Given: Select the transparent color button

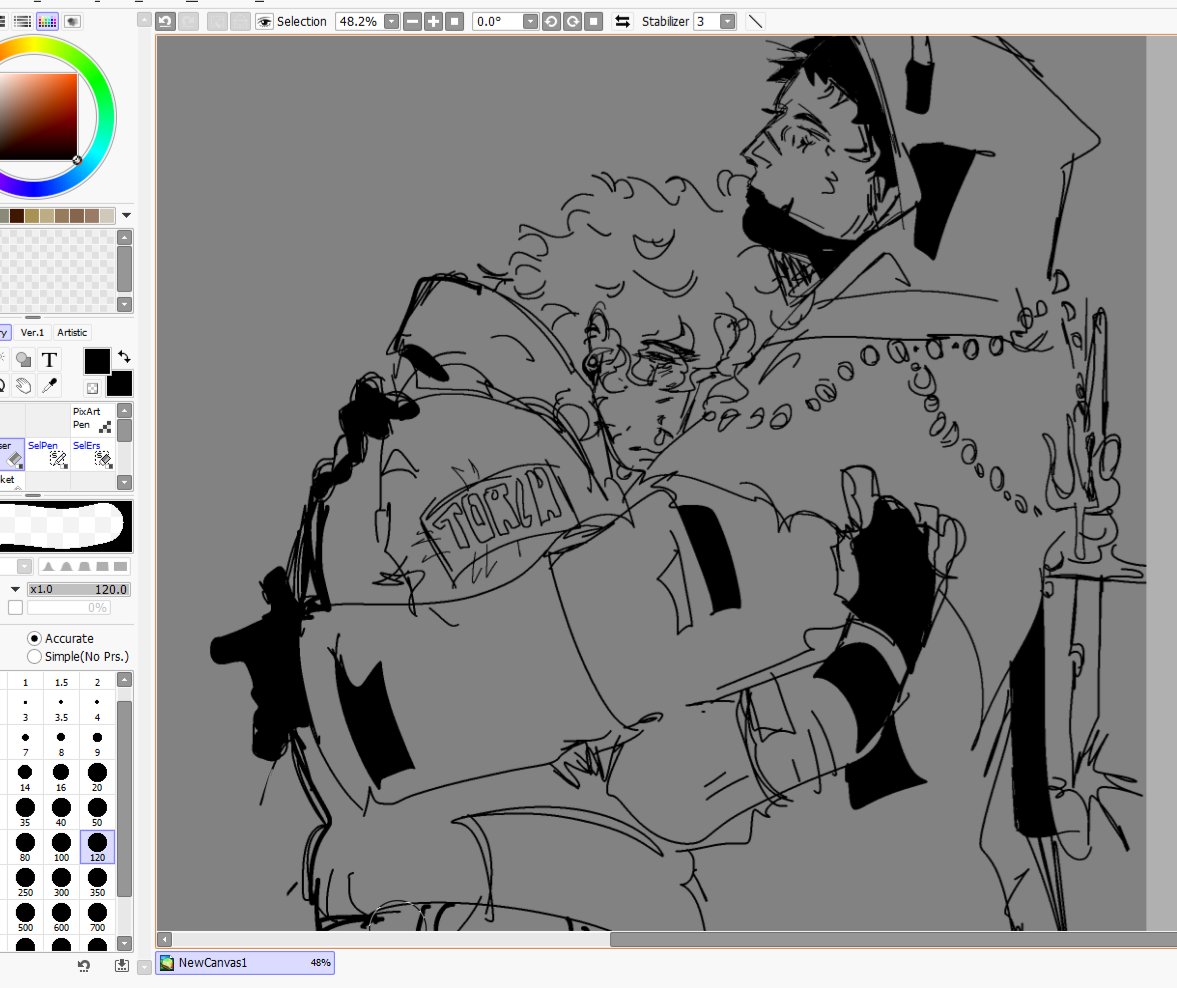Looking at the screenshot, I should [x=92, y=388].
